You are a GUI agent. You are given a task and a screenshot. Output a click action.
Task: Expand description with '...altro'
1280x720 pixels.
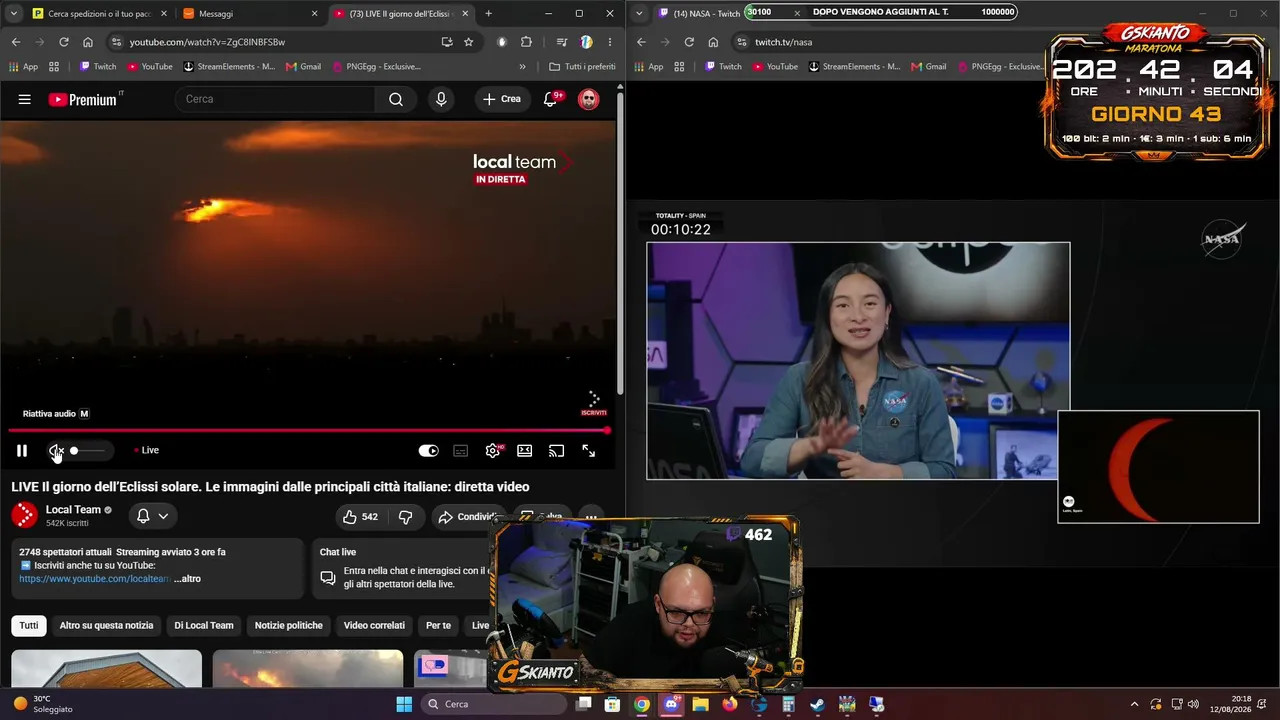click(186, 579)
